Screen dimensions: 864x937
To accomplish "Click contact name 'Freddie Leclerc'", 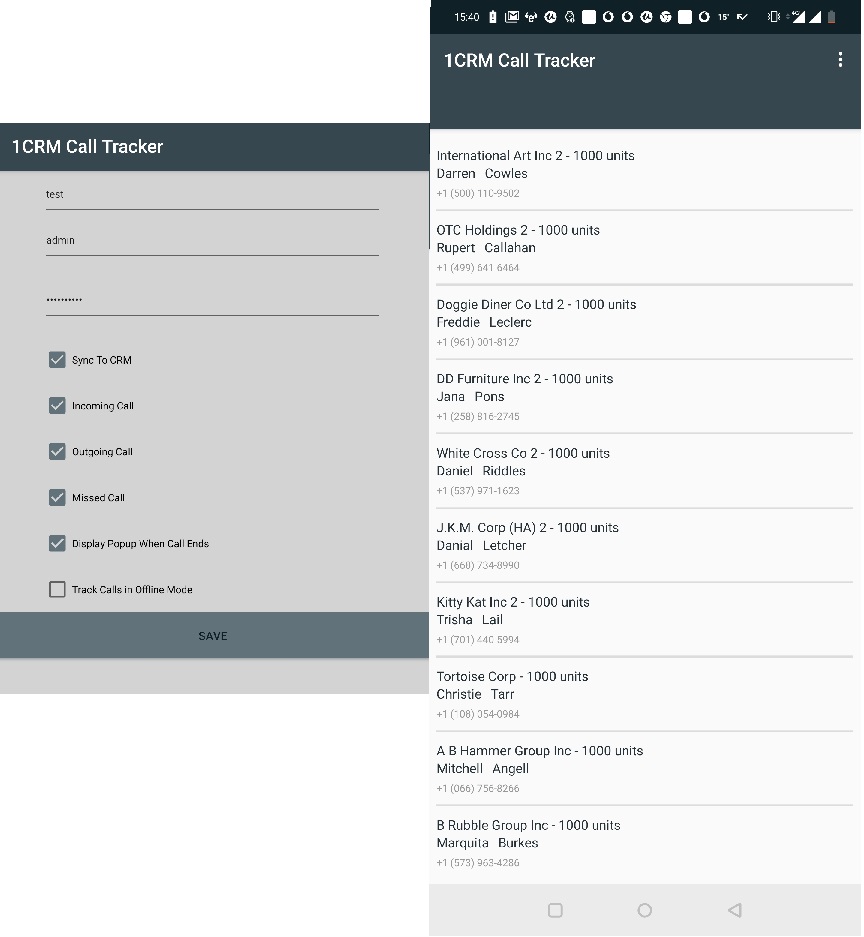I will (484, 322).
